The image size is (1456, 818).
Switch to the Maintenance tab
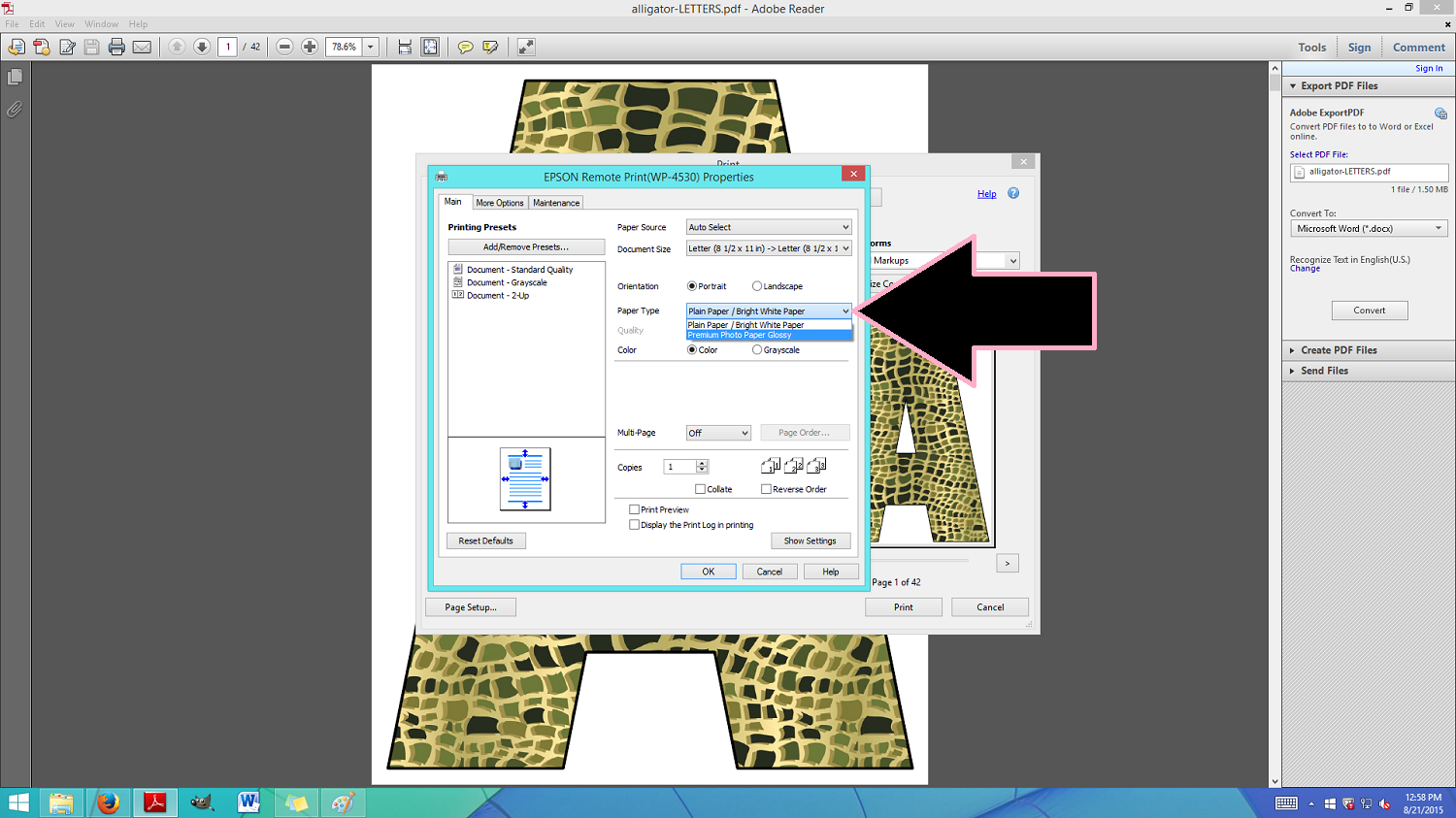click(x=556, y=203)
